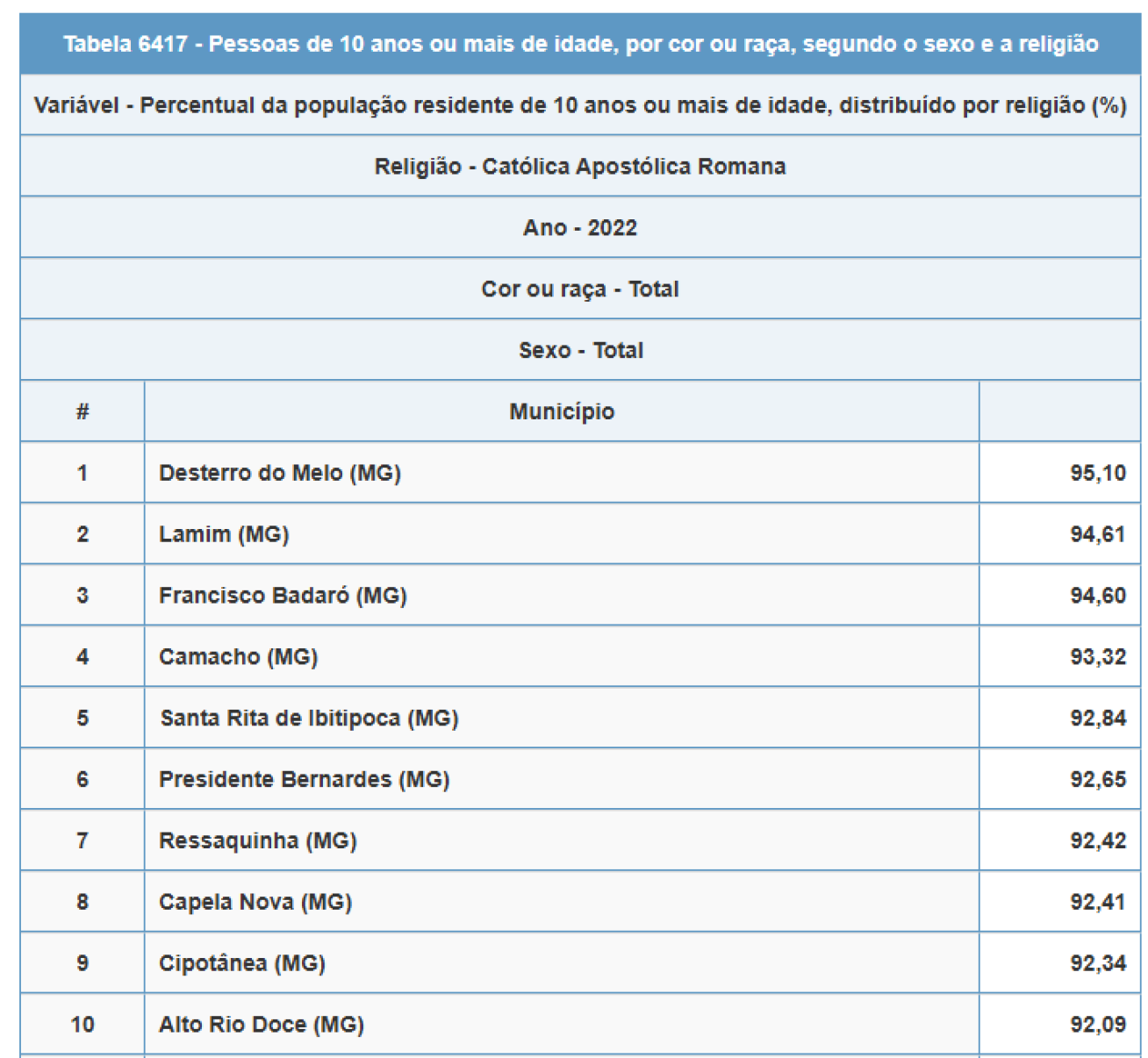Click the Município column header

pyautogui.click(x=562, y=411)
